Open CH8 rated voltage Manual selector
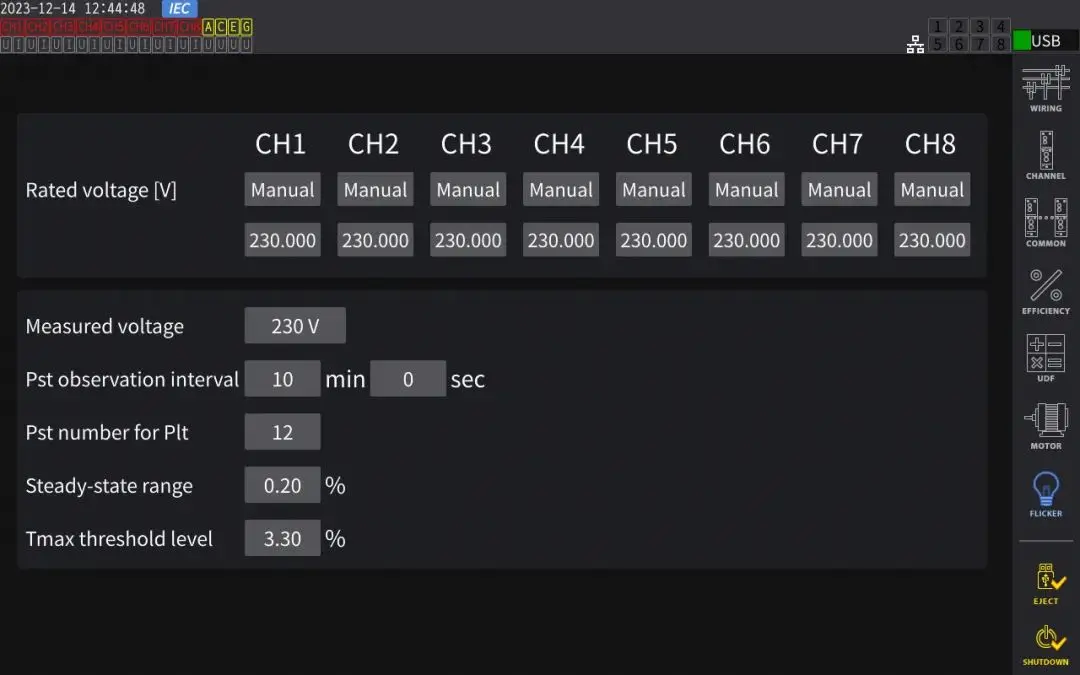This screenshot has height=675, width=1080. point(932,190)
